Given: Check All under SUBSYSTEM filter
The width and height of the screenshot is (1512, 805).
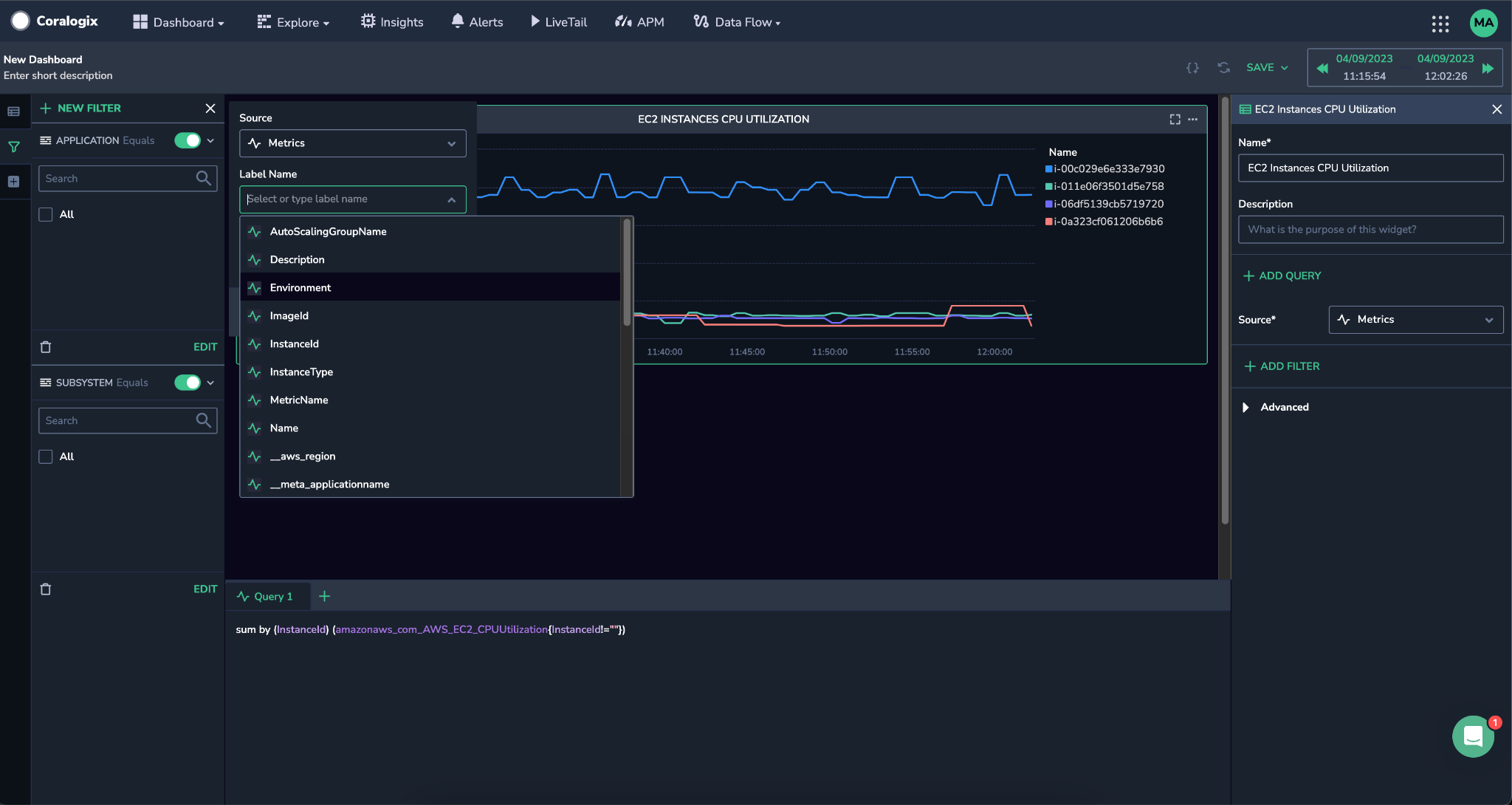Looking at the screenshot, I should coord(46,456).
